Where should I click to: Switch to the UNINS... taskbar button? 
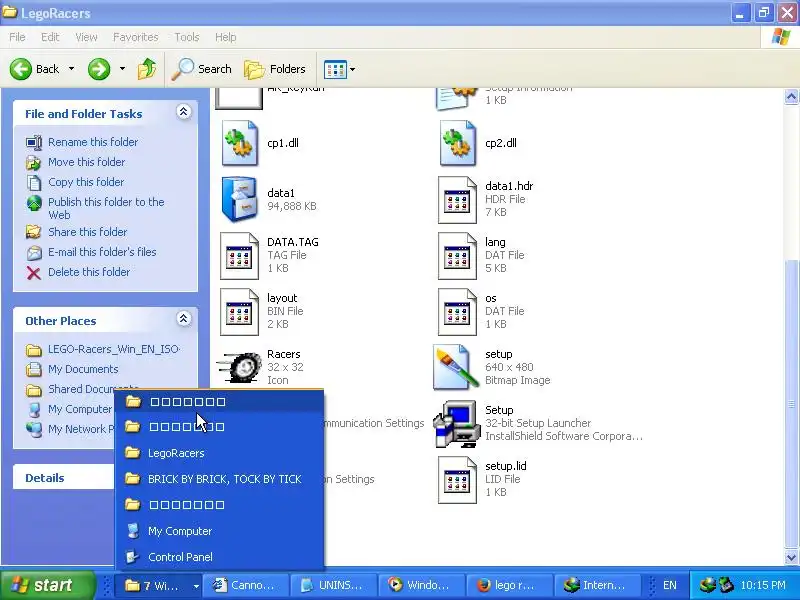[334, 585]
